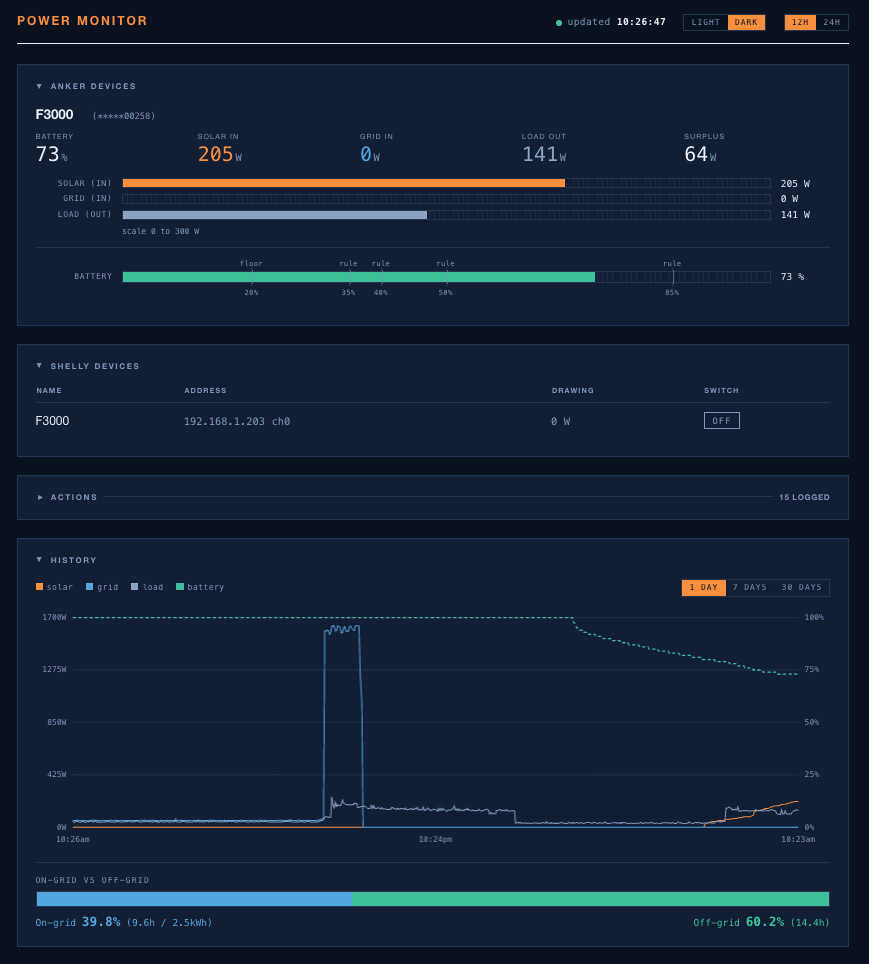
Task: Click the F3000 name in the Shelly table
Action: [x=52, y=421]
